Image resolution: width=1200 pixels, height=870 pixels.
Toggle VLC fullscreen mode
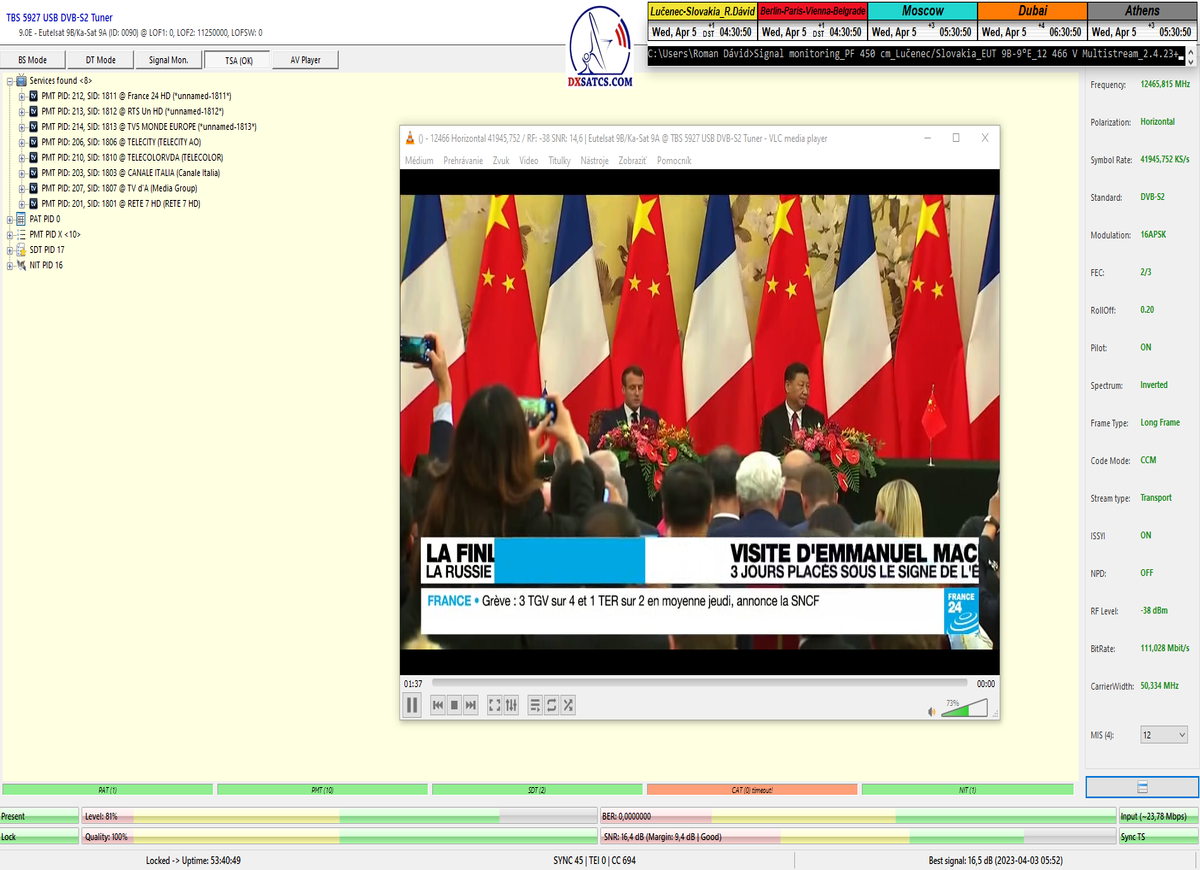pos(494,705)
